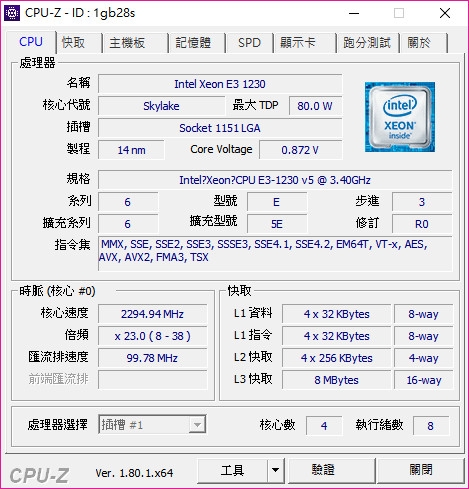Click the L1 資料 8-way value
Viewport: 469px width, 489px height.
click(423, 314)
